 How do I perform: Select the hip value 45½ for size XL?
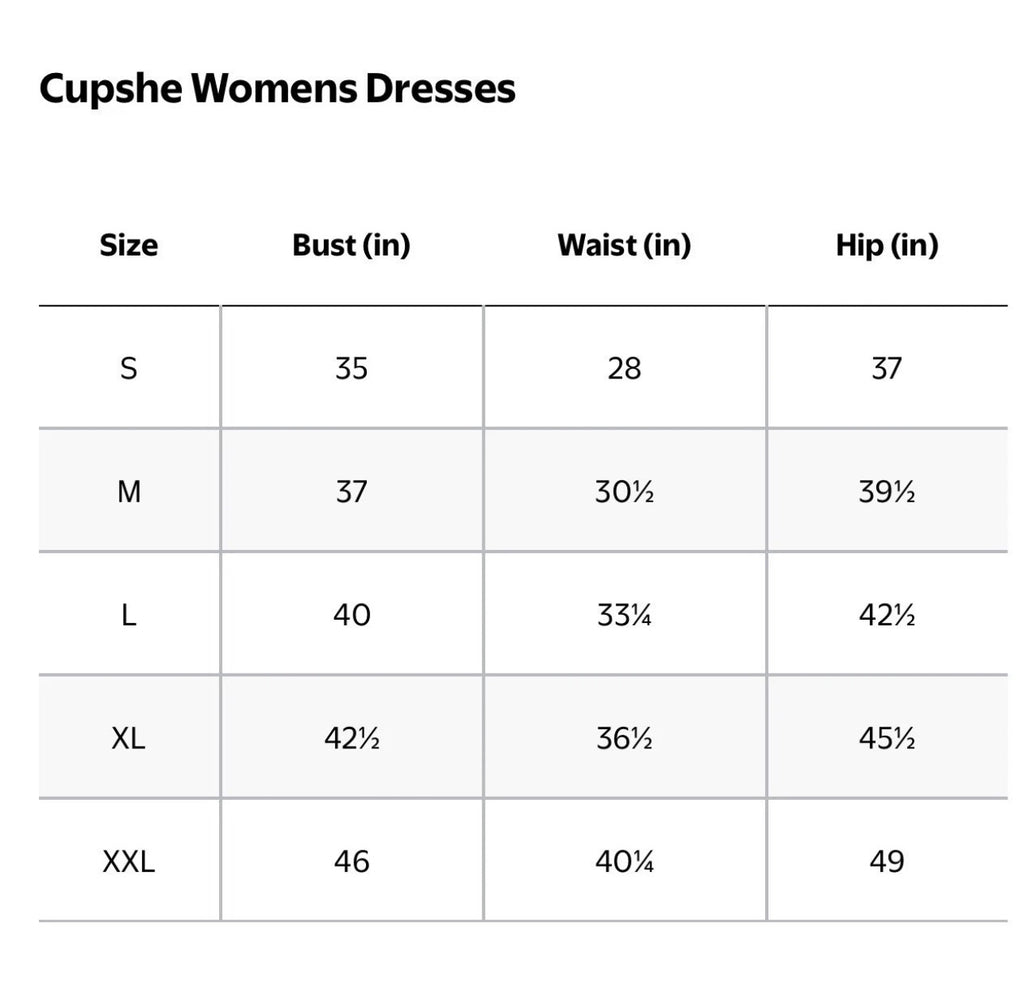(887, 738)
